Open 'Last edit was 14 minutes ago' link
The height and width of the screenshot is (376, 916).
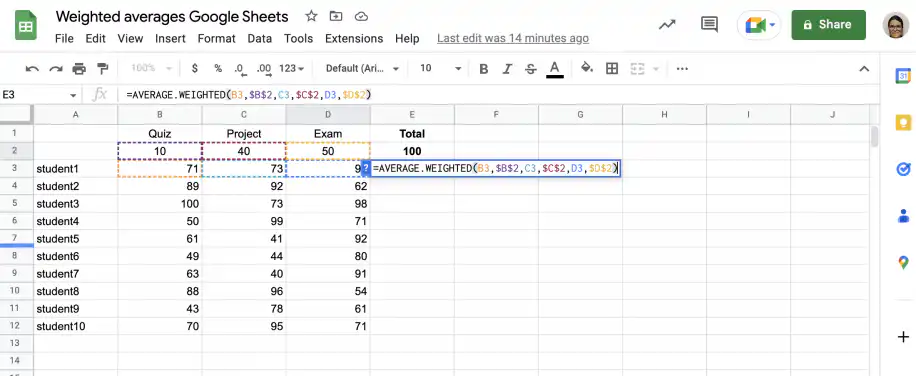(513, 39)
